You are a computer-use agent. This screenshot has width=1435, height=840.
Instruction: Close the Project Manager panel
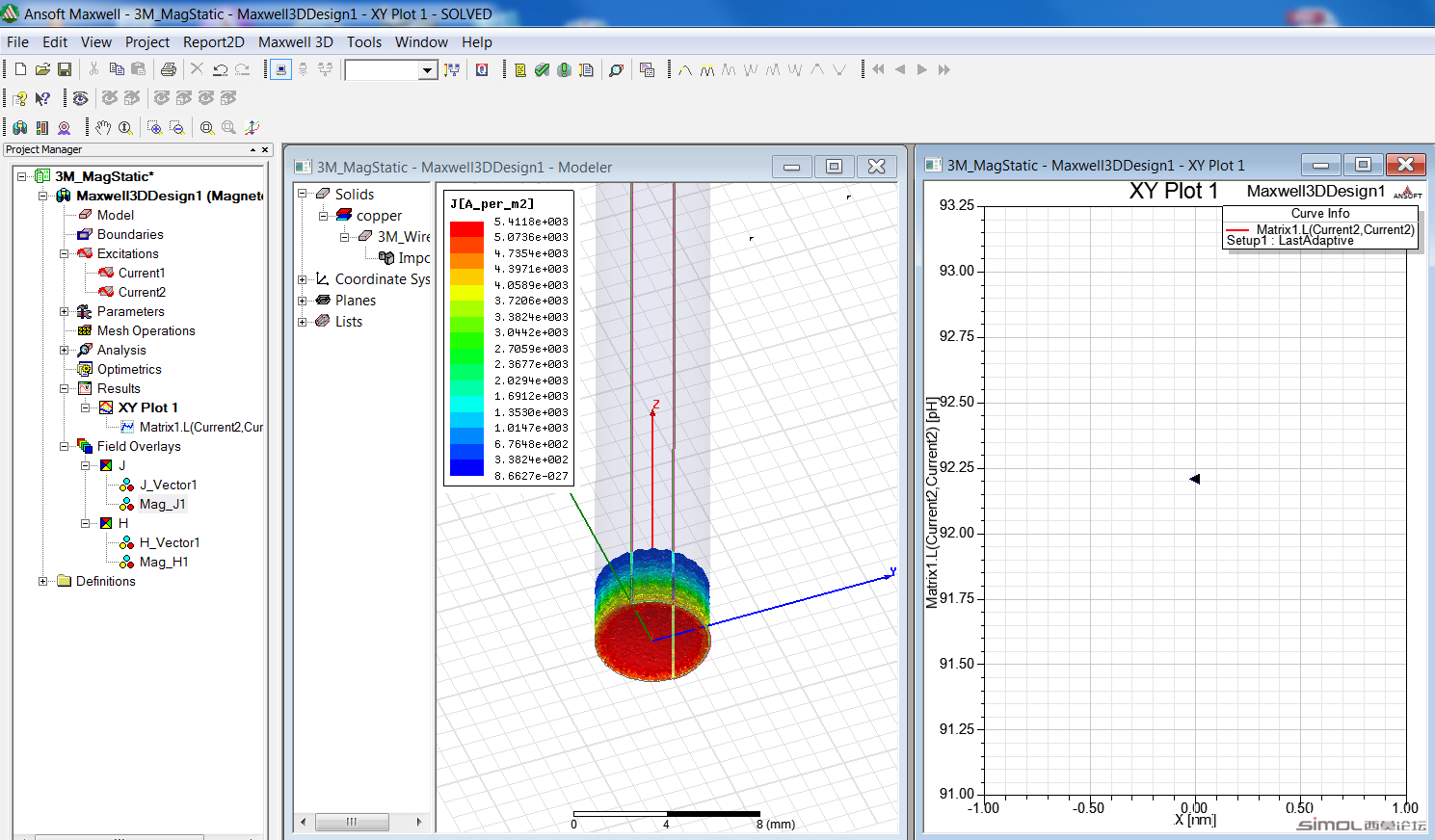[x=265, y=149]
